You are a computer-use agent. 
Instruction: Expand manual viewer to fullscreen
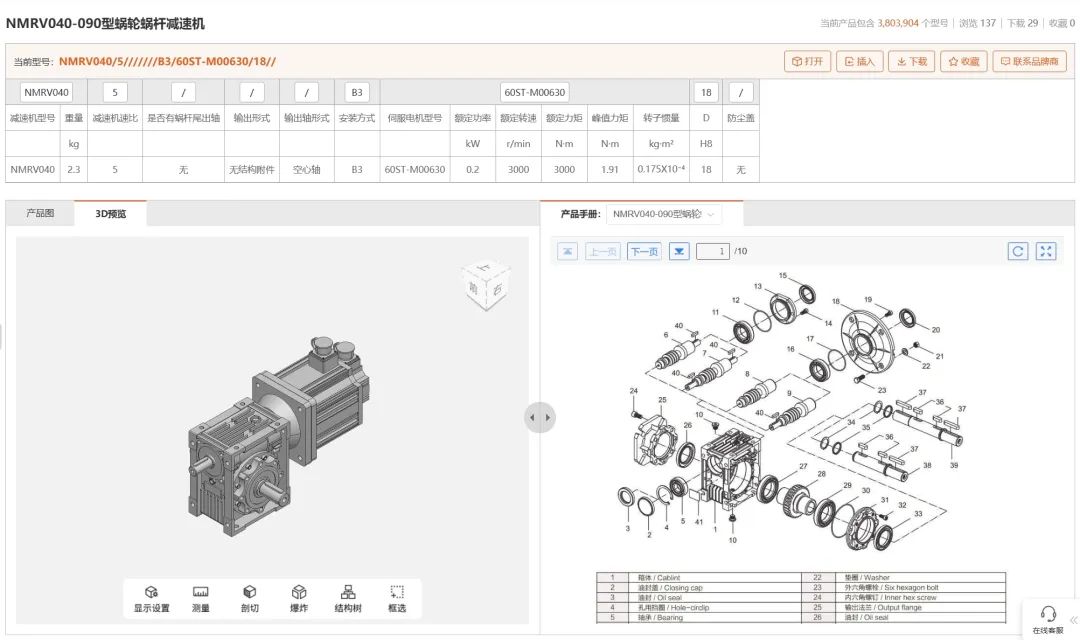click(1046, 251)
